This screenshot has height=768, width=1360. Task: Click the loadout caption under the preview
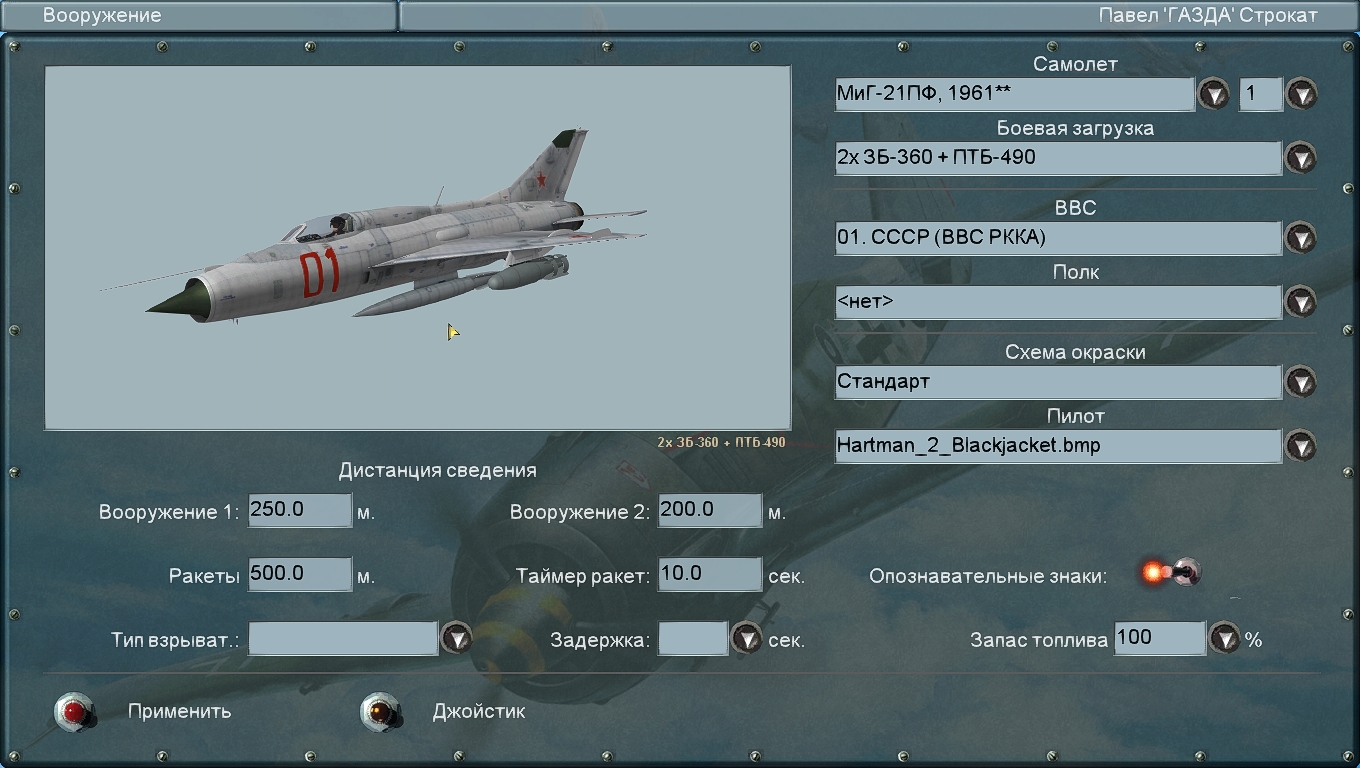point(722,442)
